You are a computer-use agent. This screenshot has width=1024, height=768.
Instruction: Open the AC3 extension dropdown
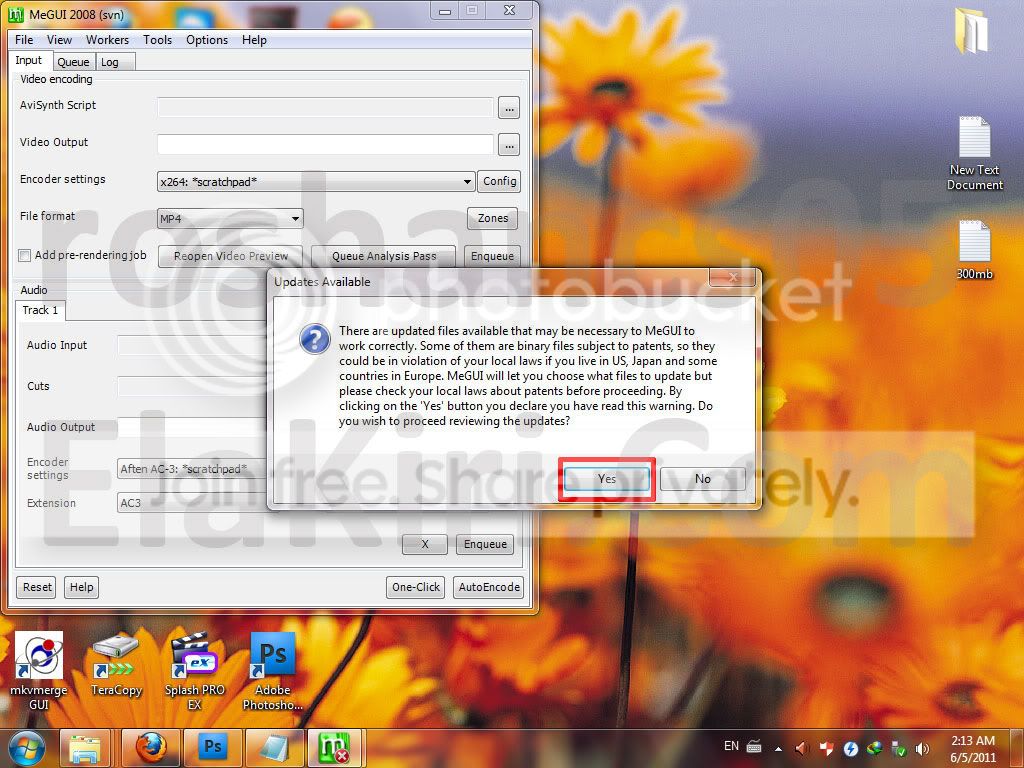(x=193, y=503)
